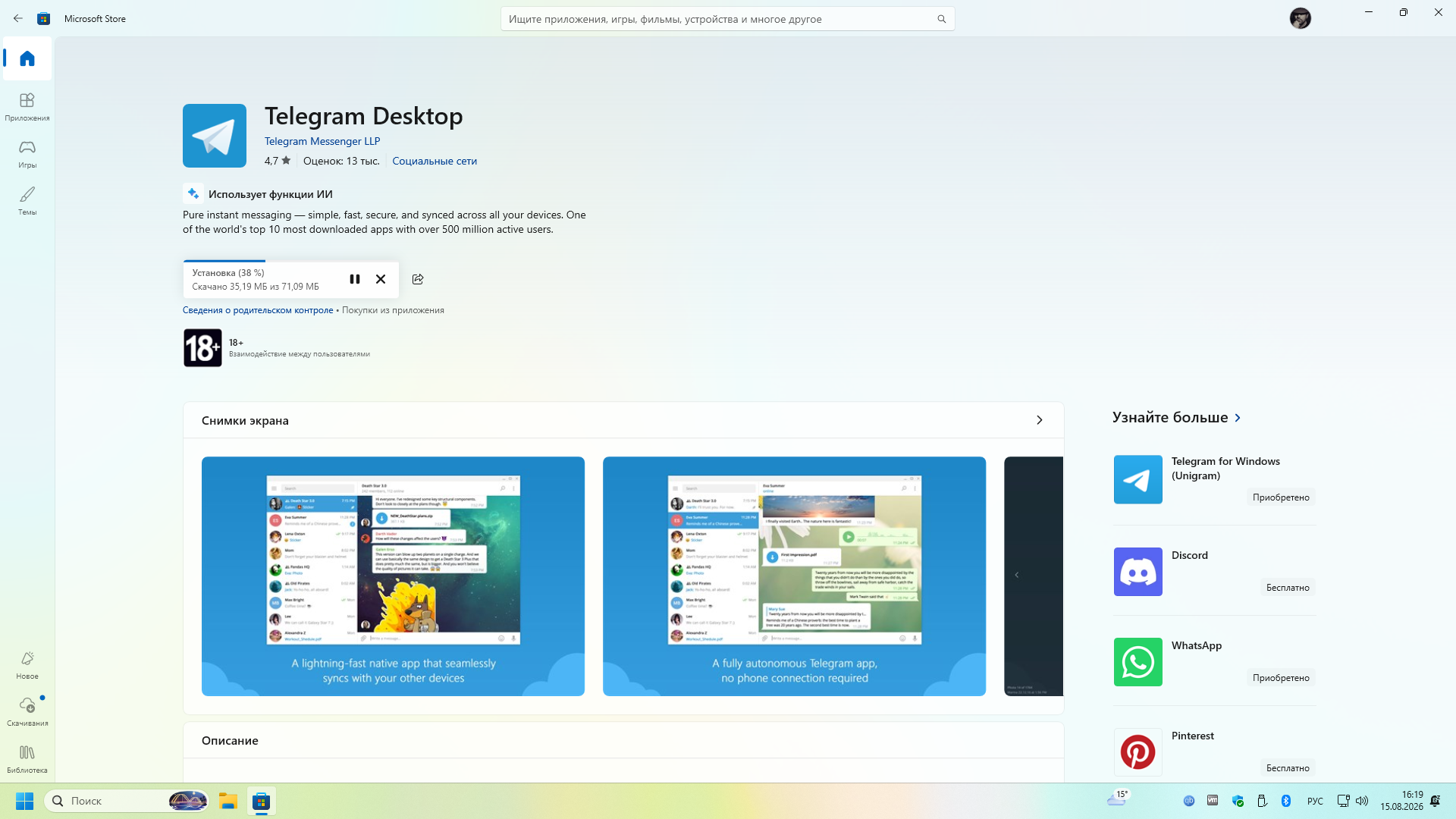Screen dimensions: 1456x819
Task: Click the VMware tray icon
Action: click(x=1213, y=801)
